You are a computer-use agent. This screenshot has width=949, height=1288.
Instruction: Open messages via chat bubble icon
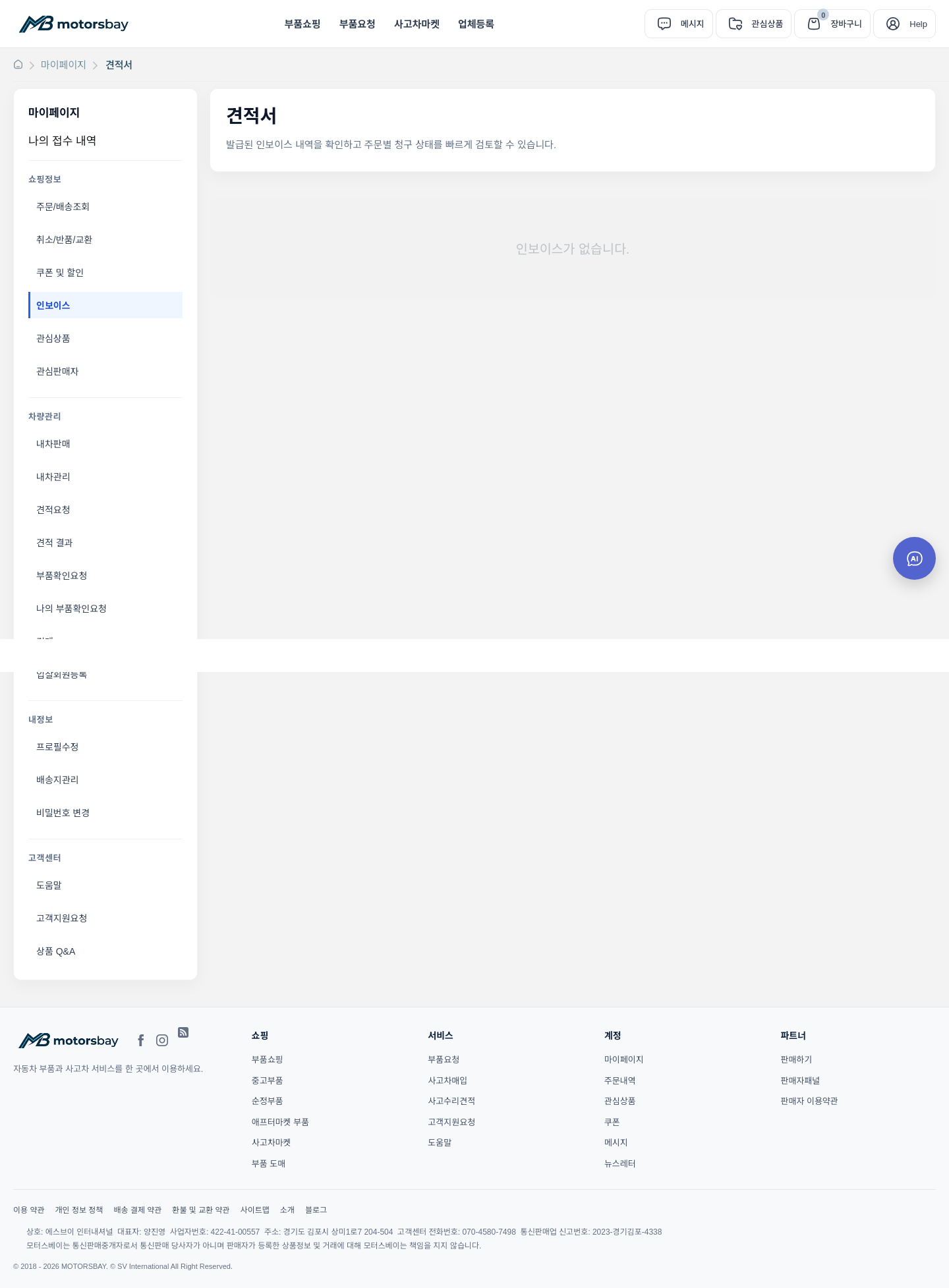pos(664,24)
